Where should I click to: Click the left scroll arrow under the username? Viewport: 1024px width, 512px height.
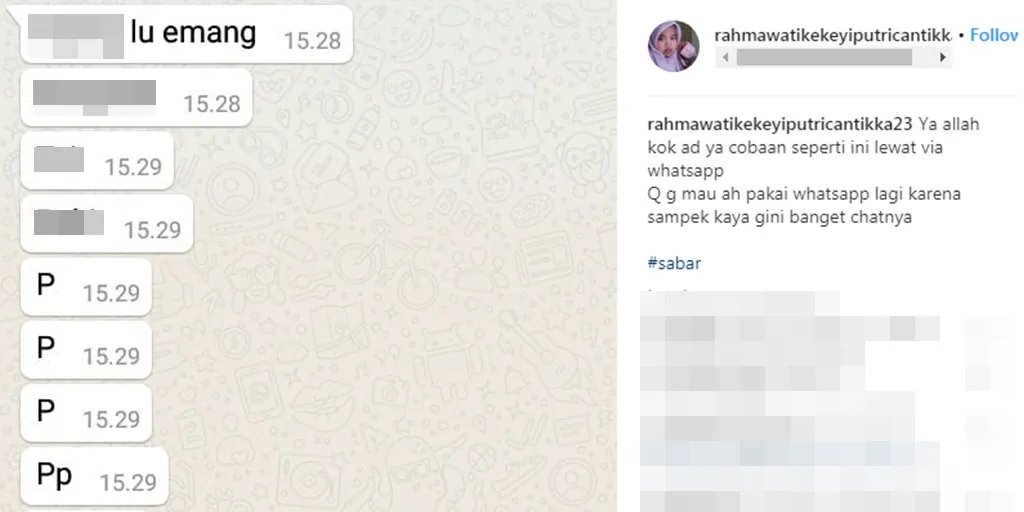725,57
